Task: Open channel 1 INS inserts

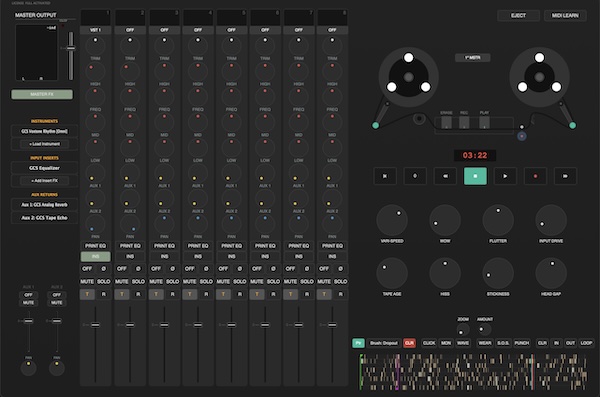Action: click(x=96, y=256)
